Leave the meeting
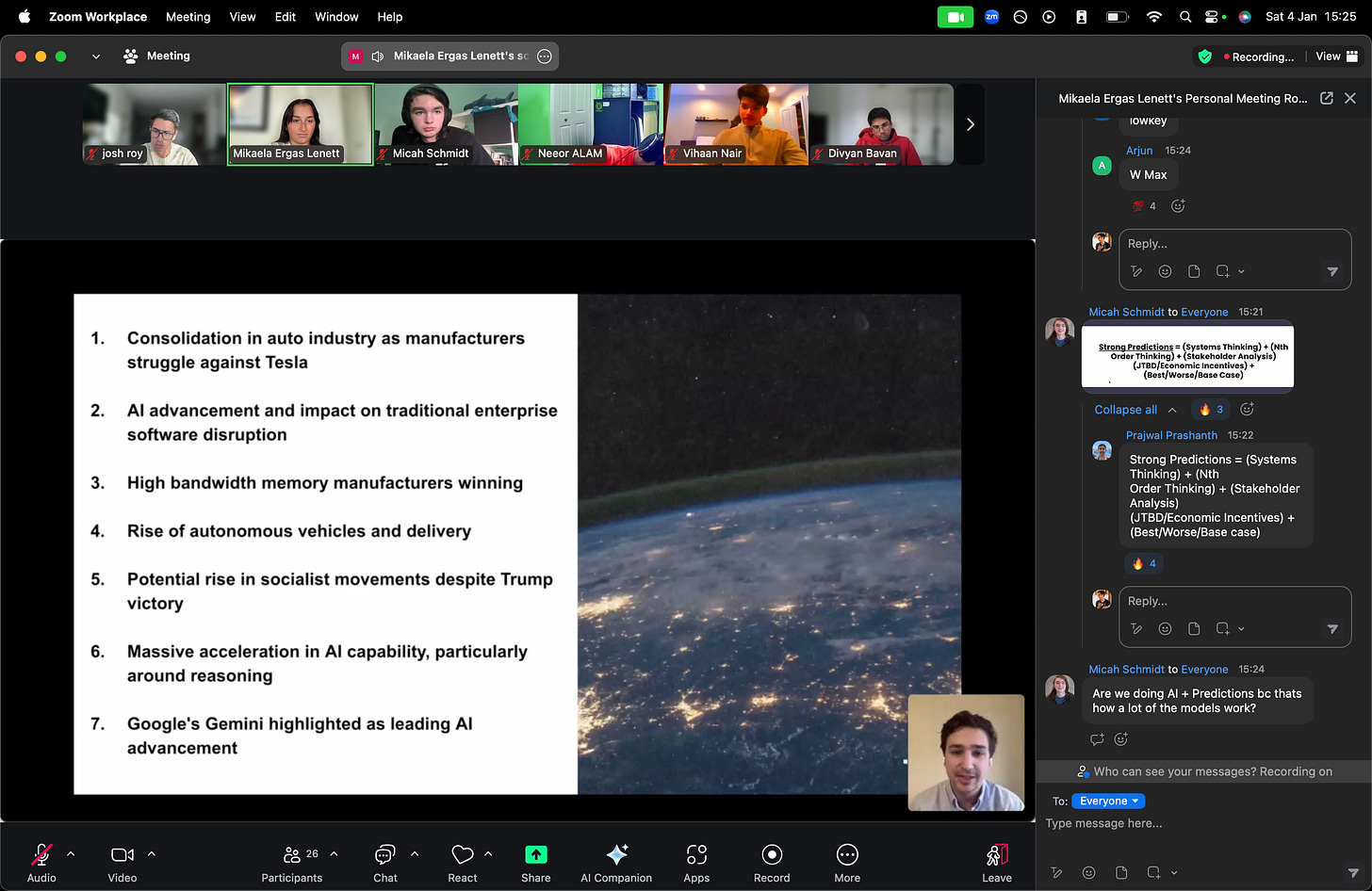Image resolution: width=1372 pixels, height=891 pixels. (997, 863)
